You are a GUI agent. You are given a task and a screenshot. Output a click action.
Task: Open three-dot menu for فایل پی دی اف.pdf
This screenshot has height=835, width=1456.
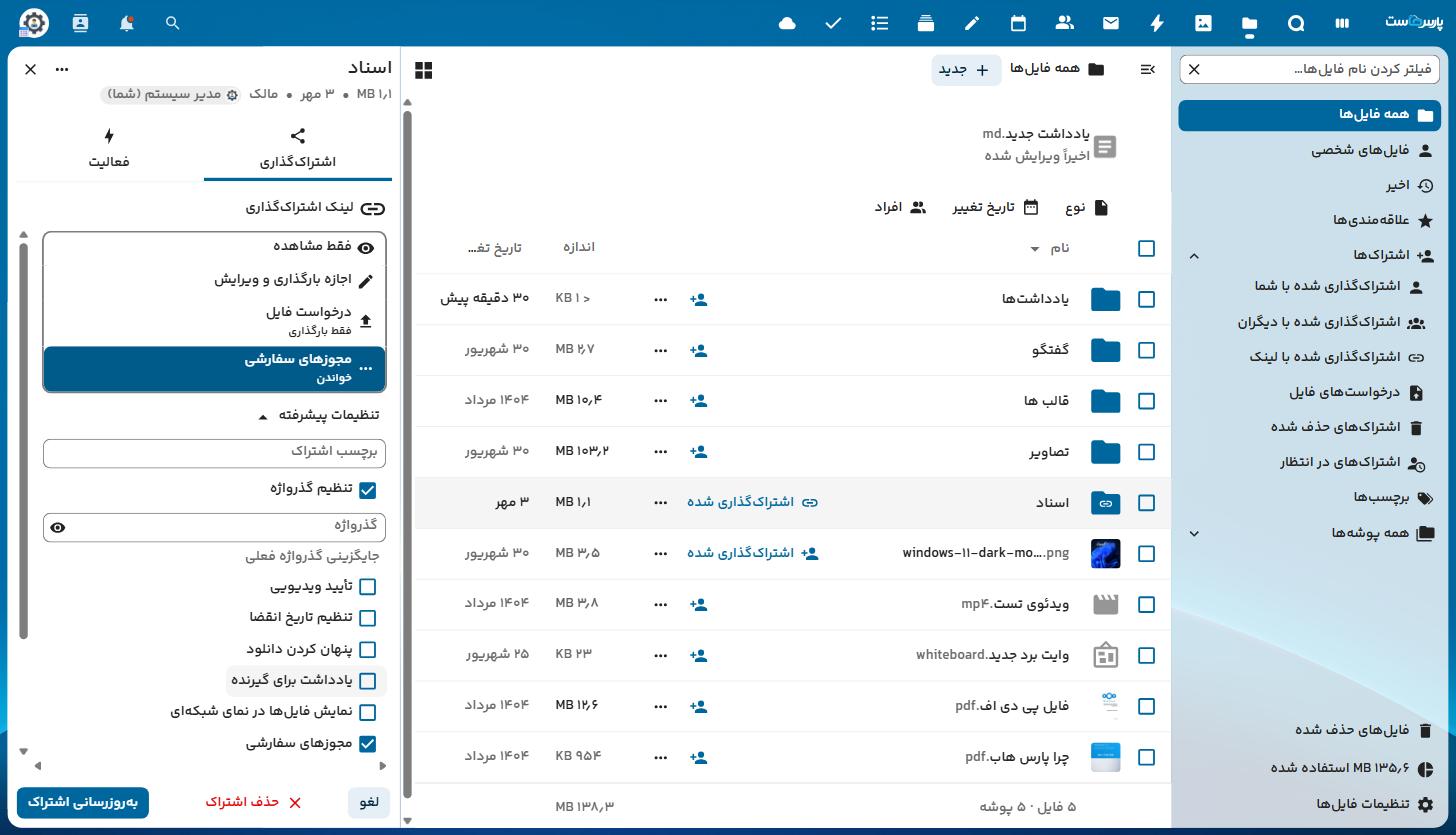(x=660, y=706)
